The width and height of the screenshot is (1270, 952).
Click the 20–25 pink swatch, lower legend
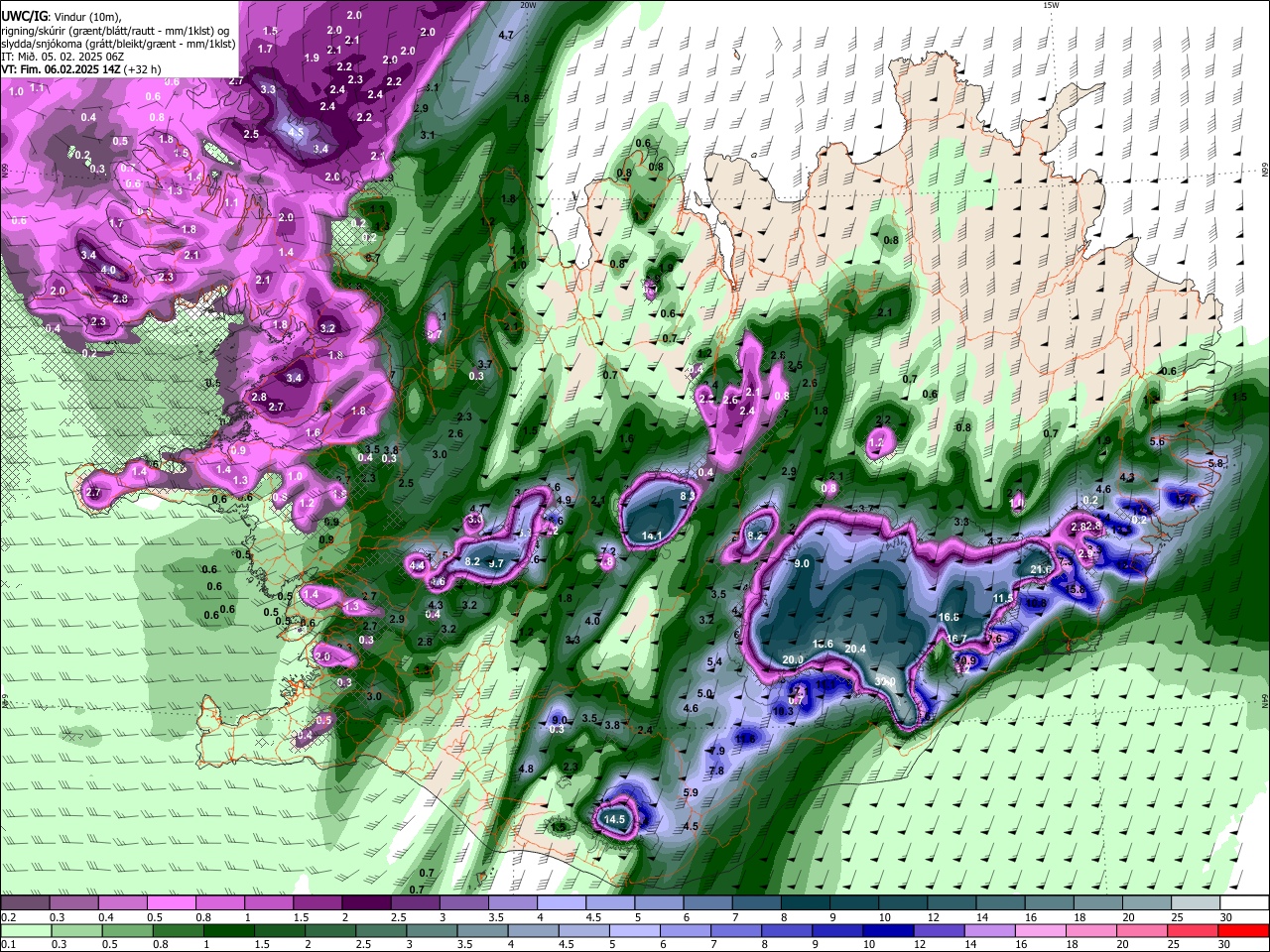1141,931
